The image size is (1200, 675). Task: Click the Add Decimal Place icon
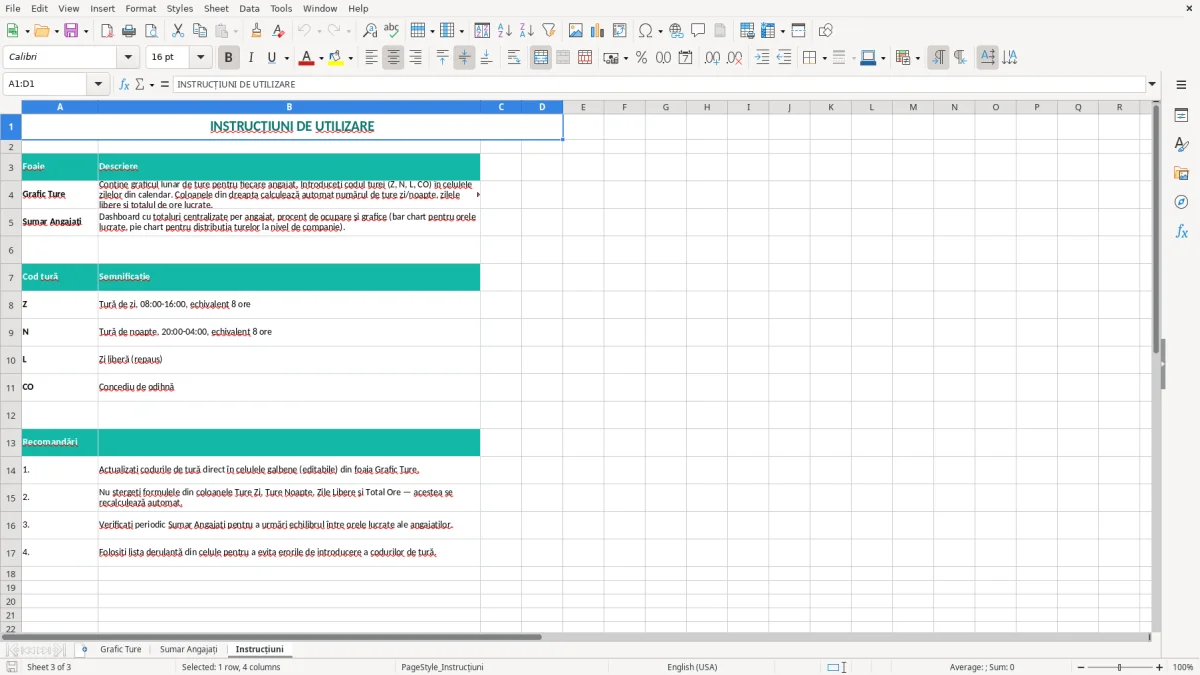tap(712, 58)
